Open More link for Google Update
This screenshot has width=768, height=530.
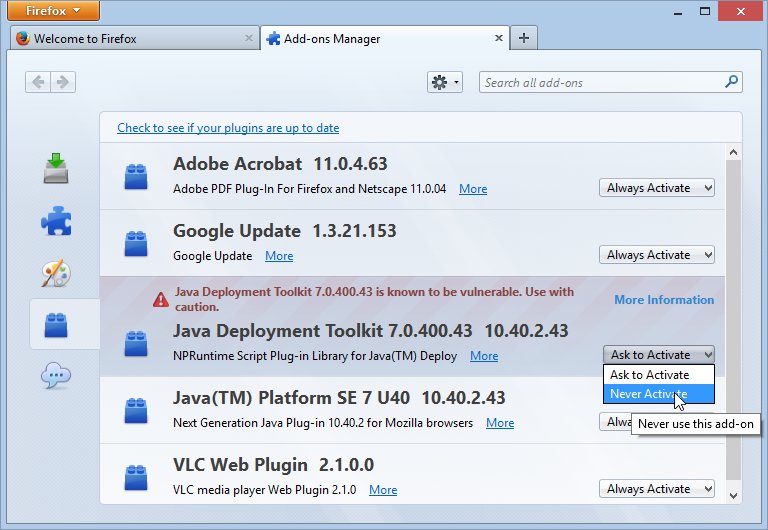[x=279, y=256]
